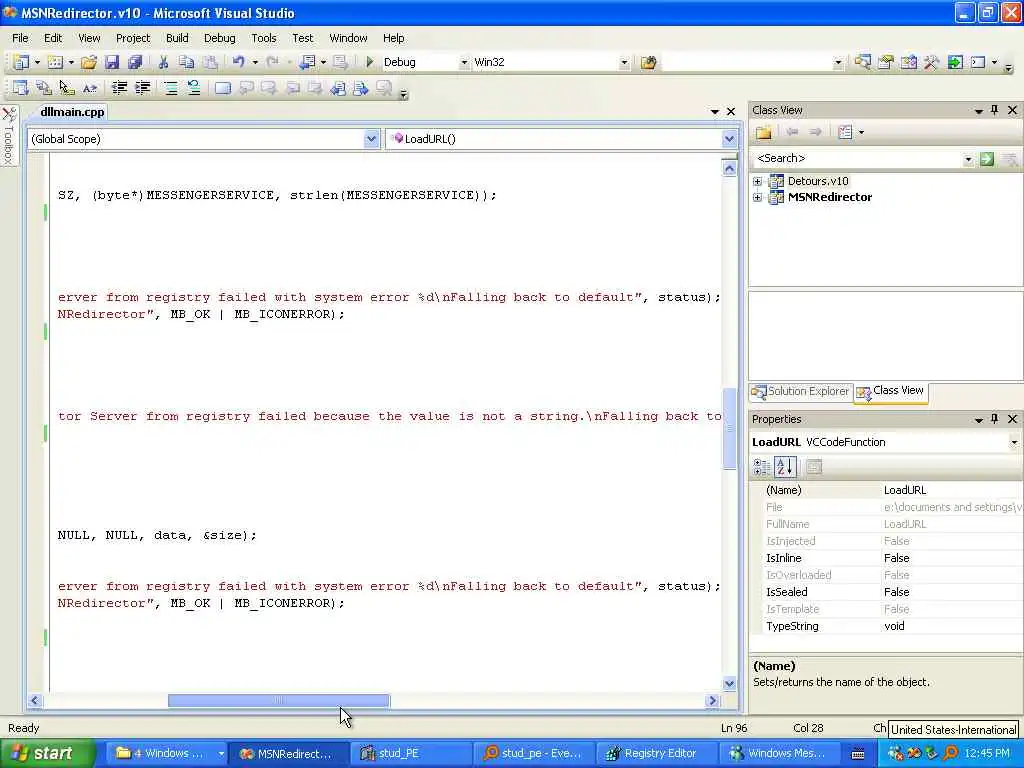
Task: Open the Find combo box dropdown arrow
Action: click(x=838, y=63)
